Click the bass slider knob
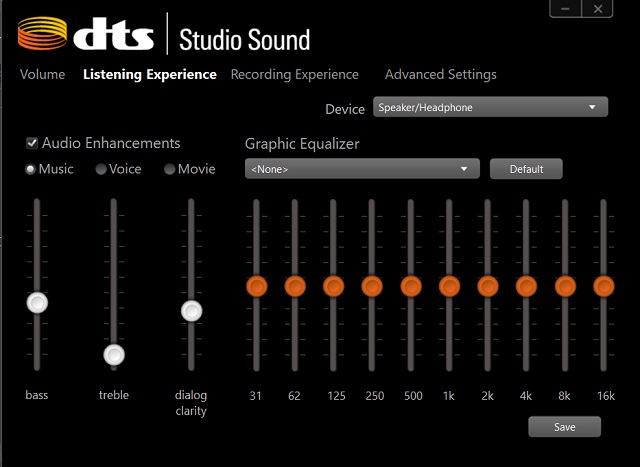640x467 pixels. point(37,303)
